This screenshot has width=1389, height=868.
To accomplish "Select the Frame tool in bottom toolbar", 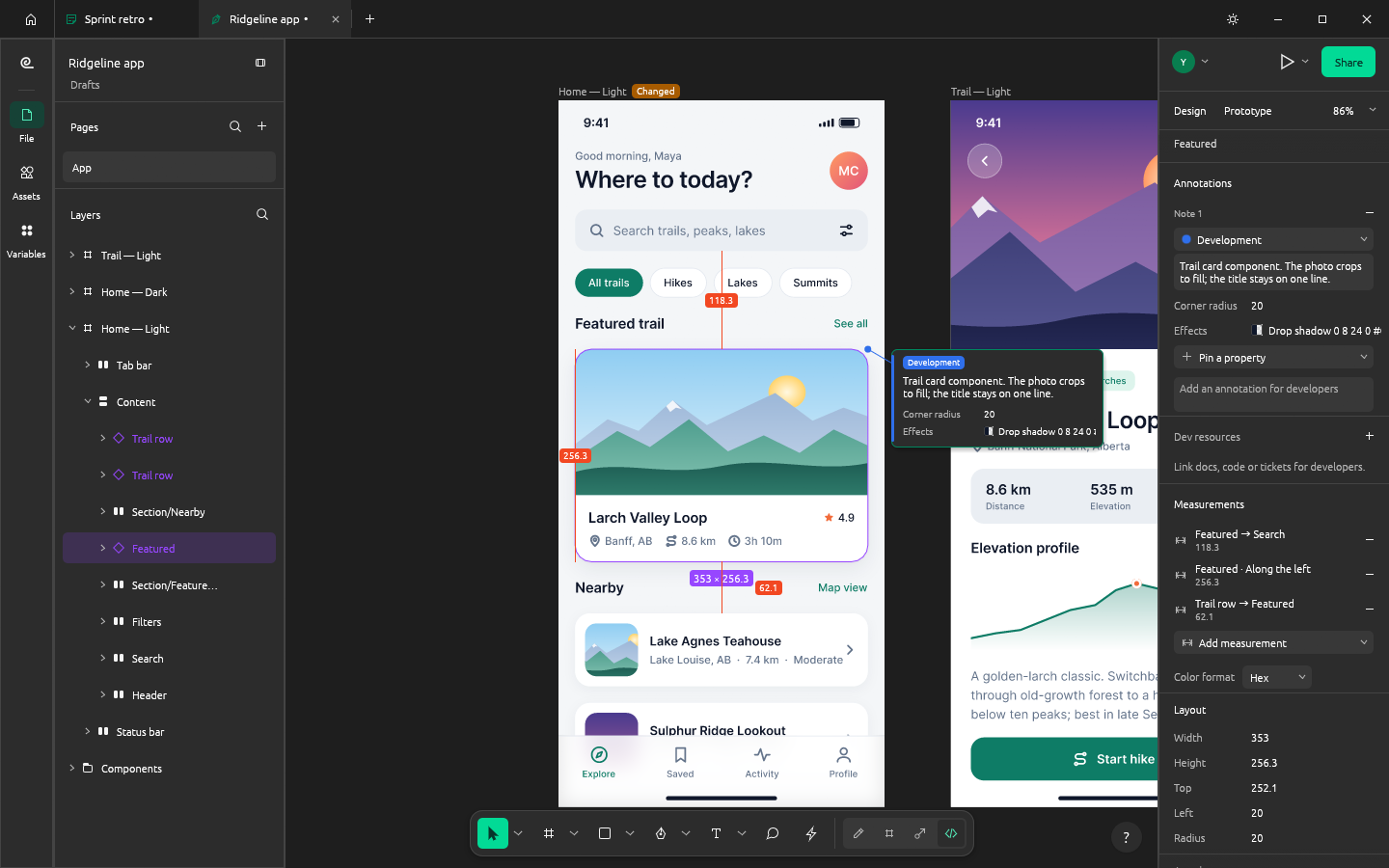I will coord(549,833).
